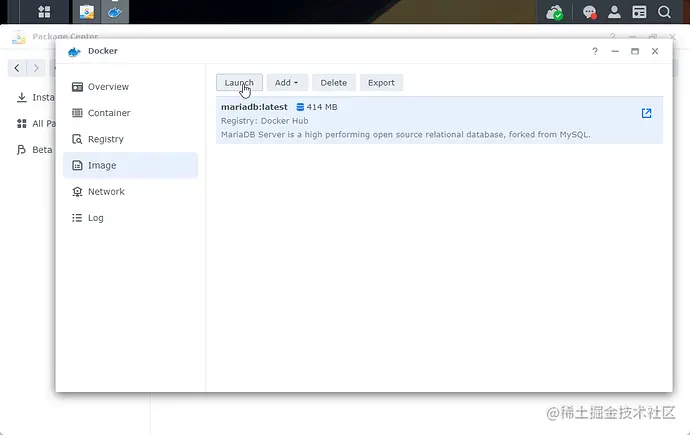Open the cloud sync status tray icon
Viewport: 690px width, 435px height.
pos(554,12)
